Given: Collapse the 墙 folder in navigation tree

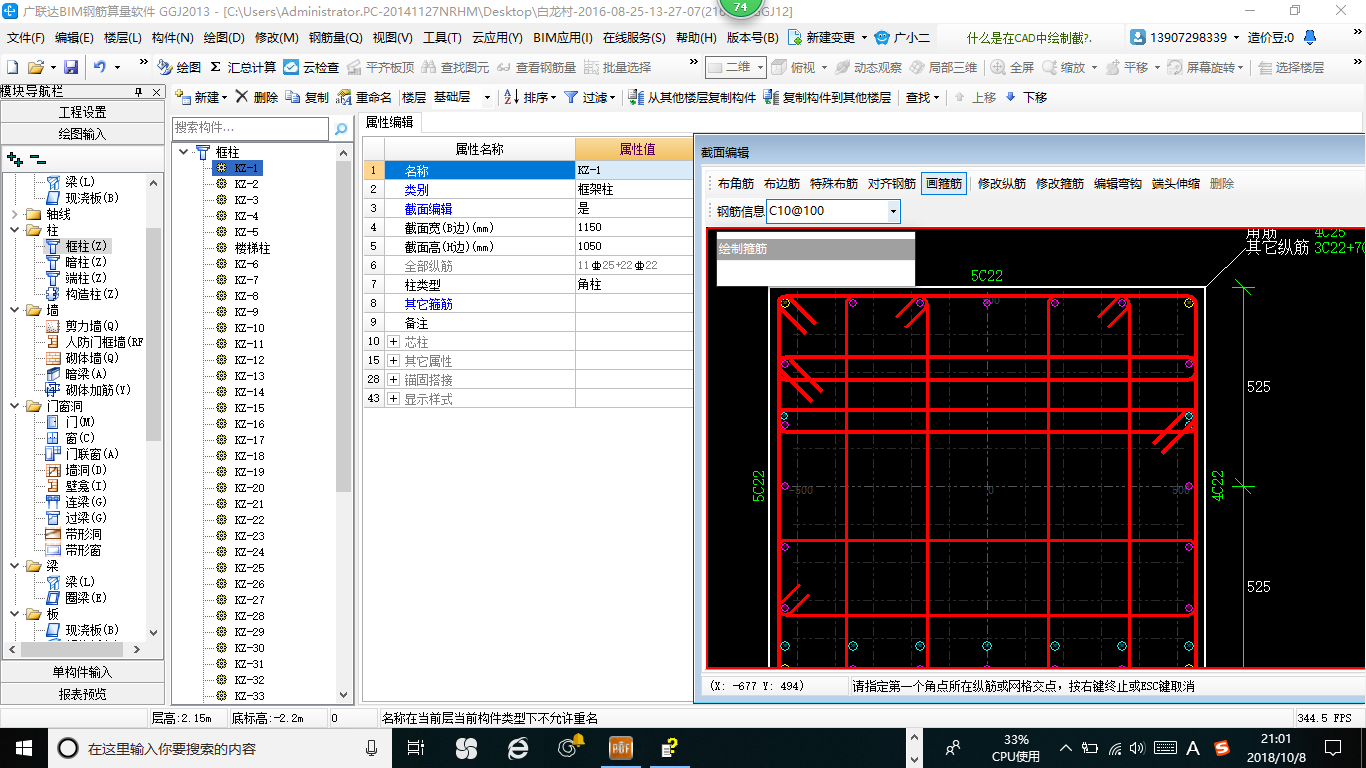Looking at the screenshot, I should click(x=13, y=310).
